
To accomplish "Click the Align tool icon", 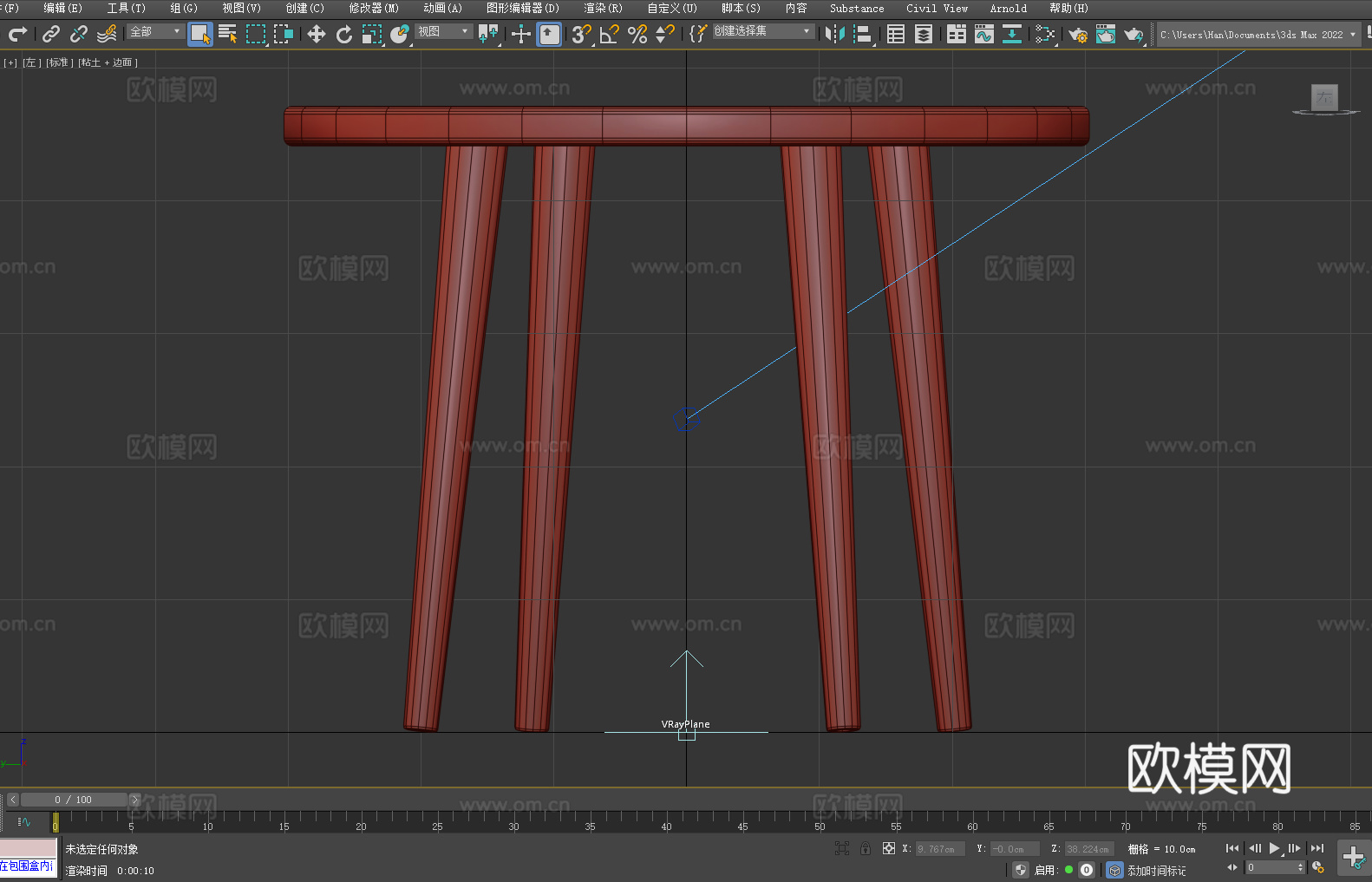I will (x=863, y=34).
